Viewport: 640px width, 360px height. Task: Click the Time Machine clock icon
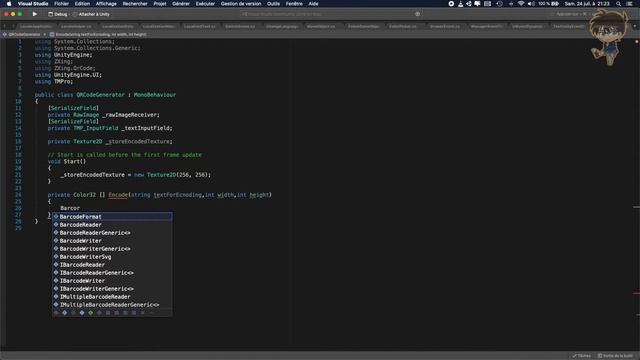point(500,4)
